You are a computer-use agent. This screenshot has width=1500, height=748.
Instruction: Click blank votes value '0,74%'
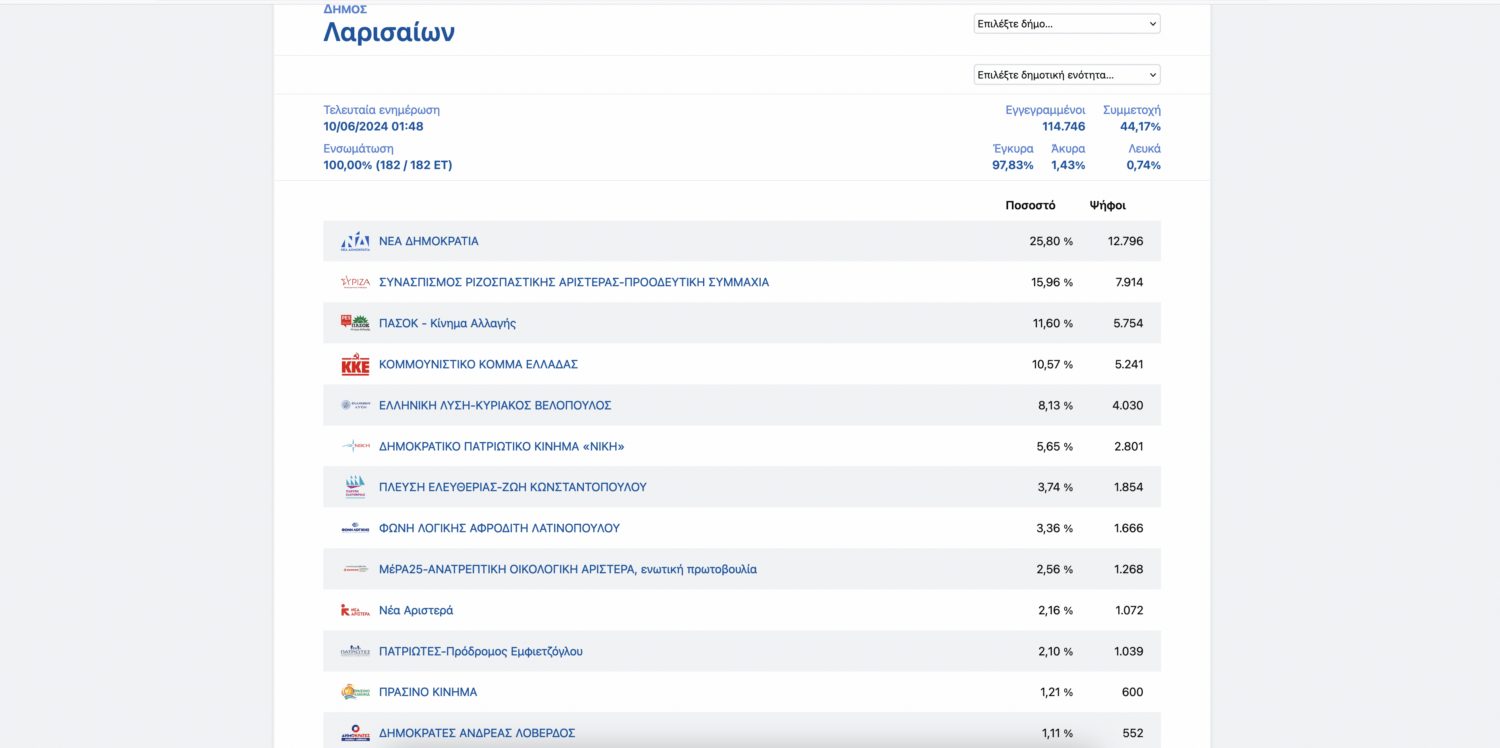point(1144,165)
